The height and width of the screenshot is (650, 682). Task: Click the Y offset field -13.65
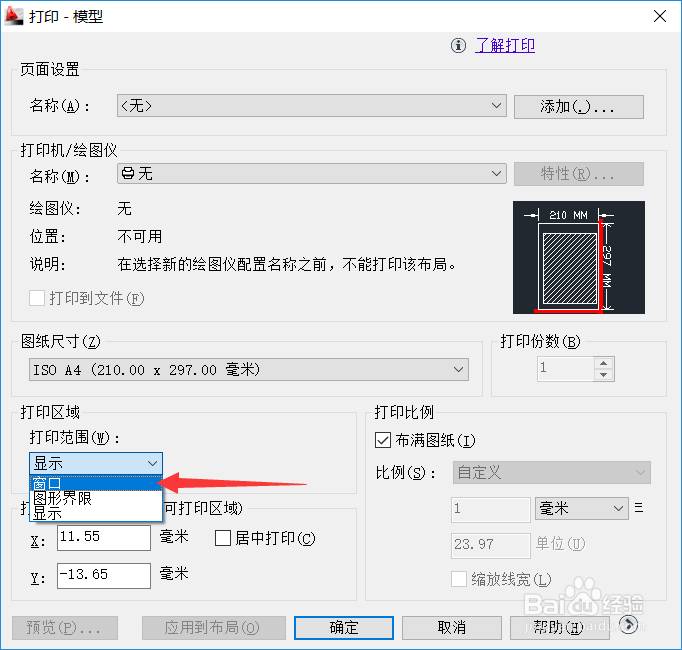[x=104, y=576]
